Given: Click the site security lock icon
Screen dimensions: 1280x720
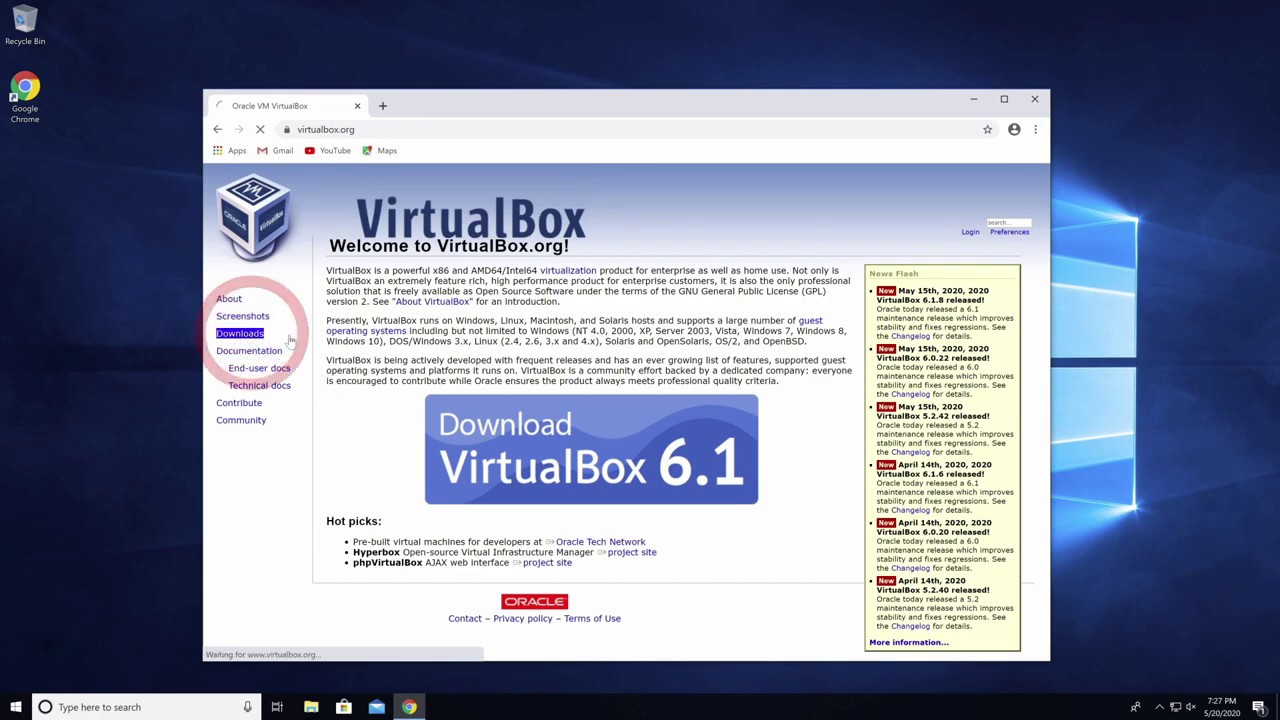Looking at the screenshot, I should tap(286, 129).
